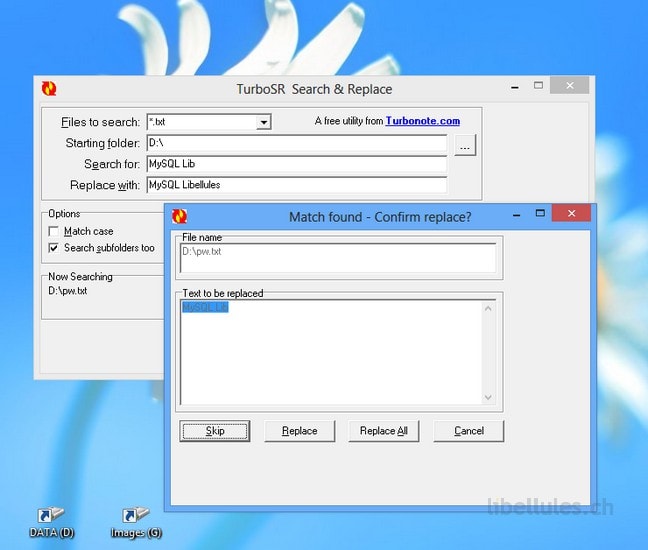Click the Now Searching path D:\pw.txt
This screenshot has width=648, height=550.
click(x=68, y=291)
